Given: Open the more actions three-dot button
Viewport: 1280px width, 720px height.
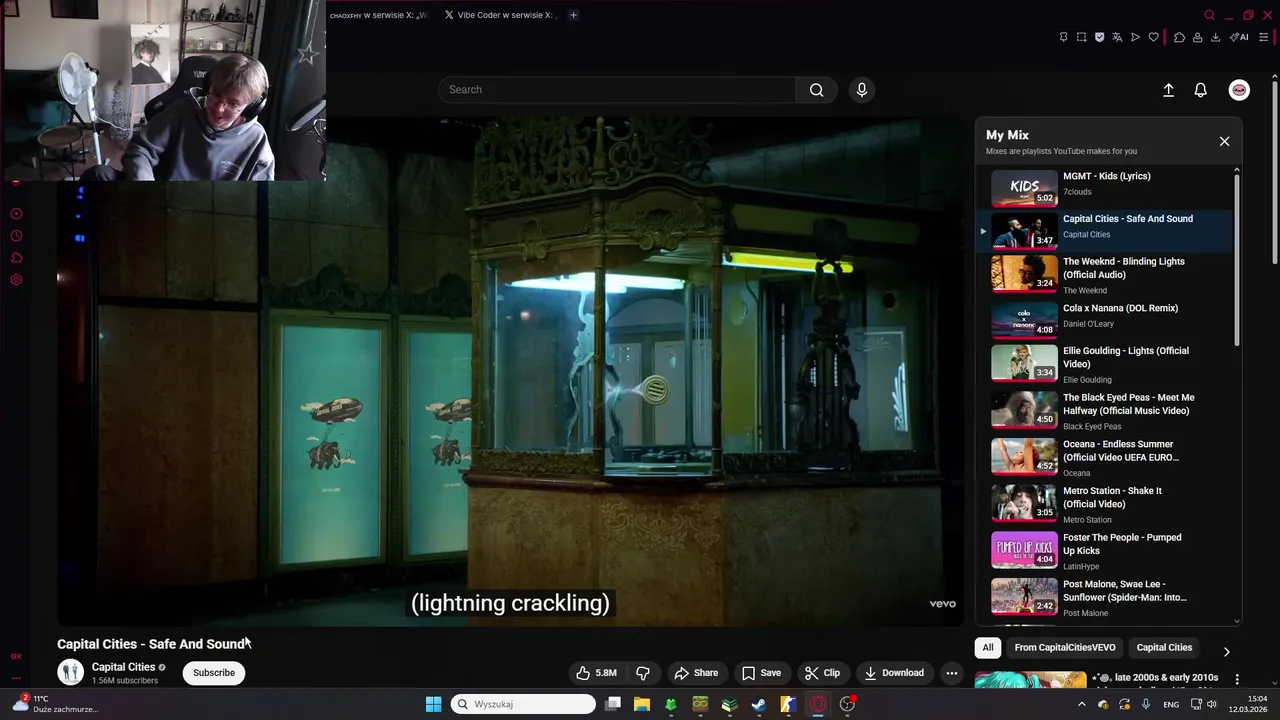Looking at the screenshot, I should [952, 673].
